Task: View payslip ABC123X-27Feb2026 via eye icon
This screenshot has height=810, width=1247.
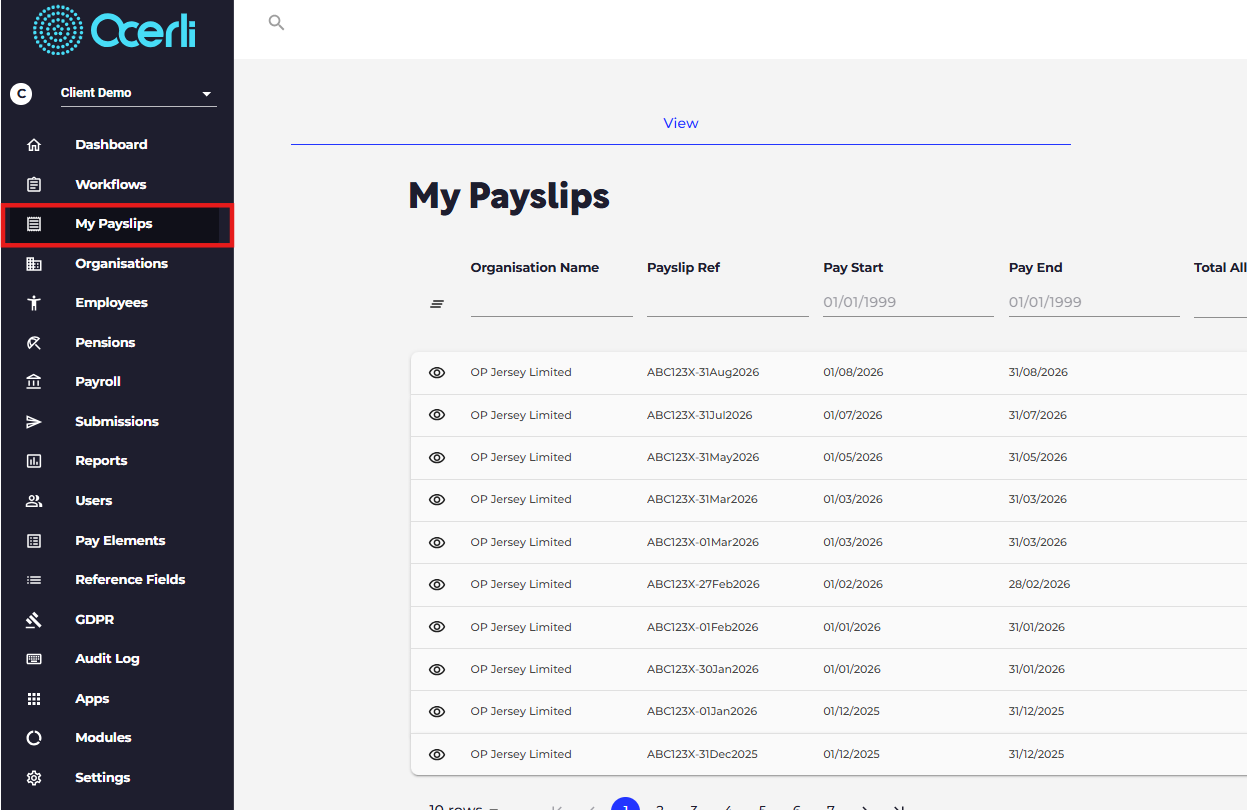Action: pos(437,584)
